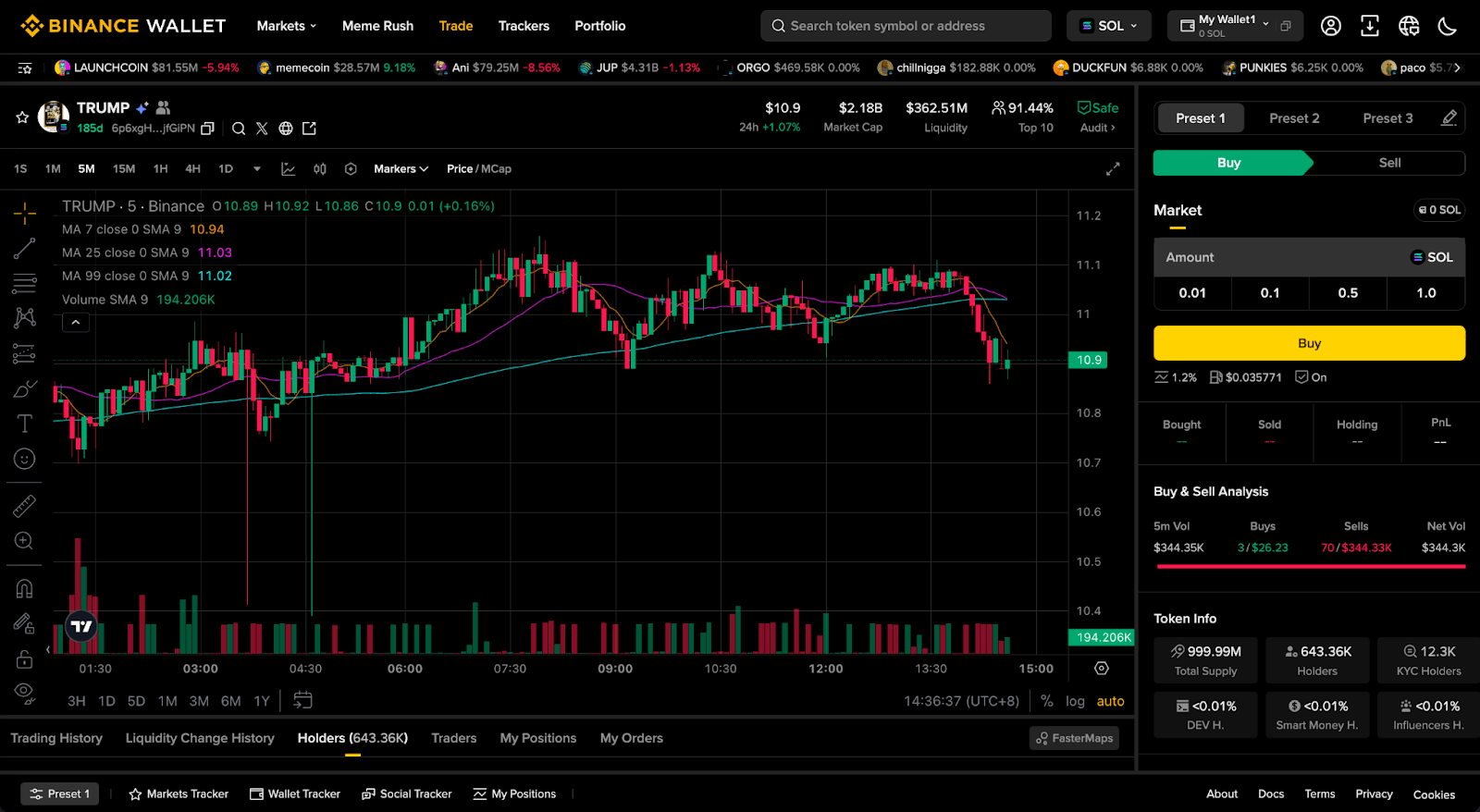Open the forecasting and measurement tools
This screenshot has height=812, width=1480.
point(25,353)
